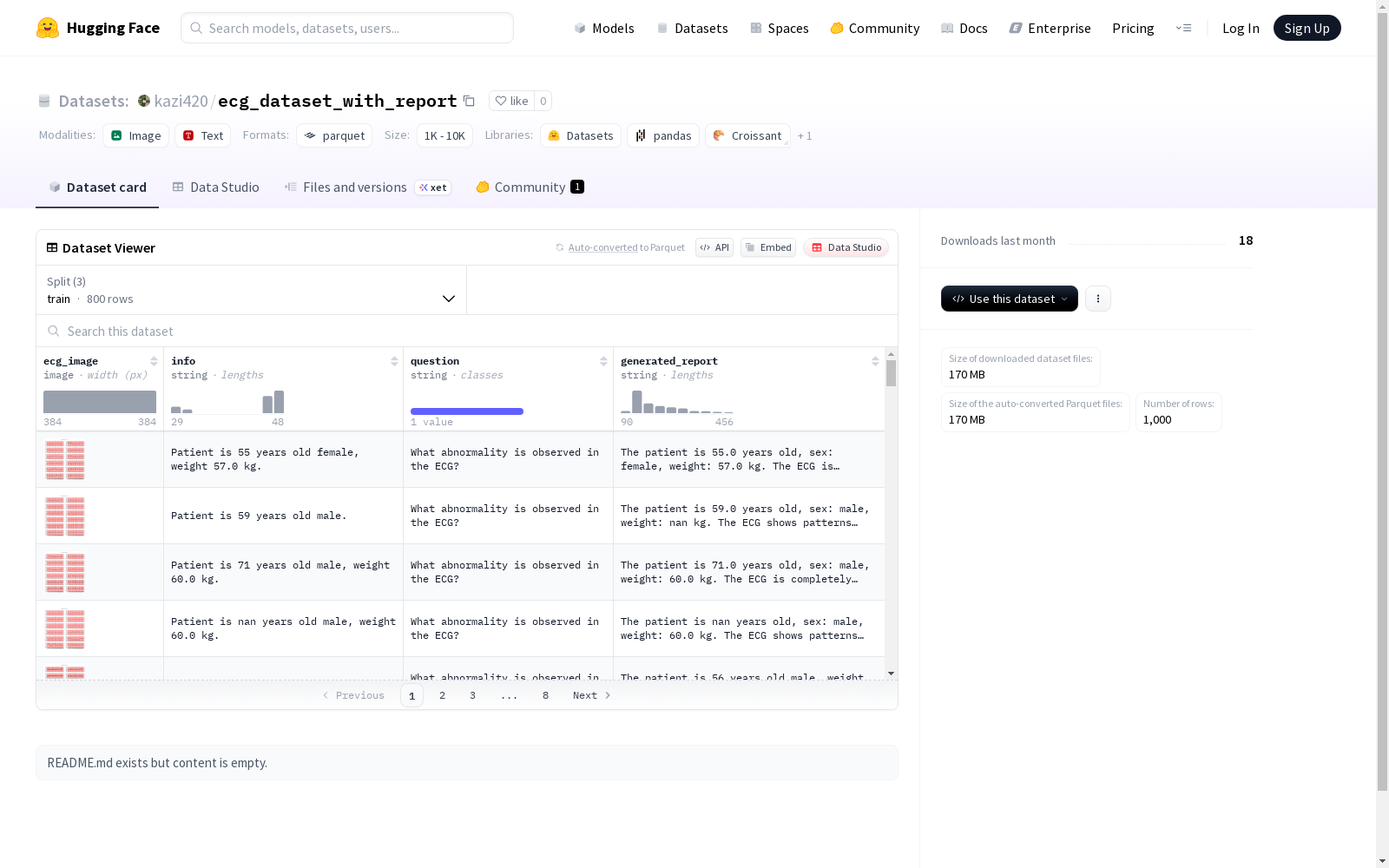Open ECG thumbnail for 59 years old male row
Viewport: 1389px width, 868px height.
(x=65, y=516)
